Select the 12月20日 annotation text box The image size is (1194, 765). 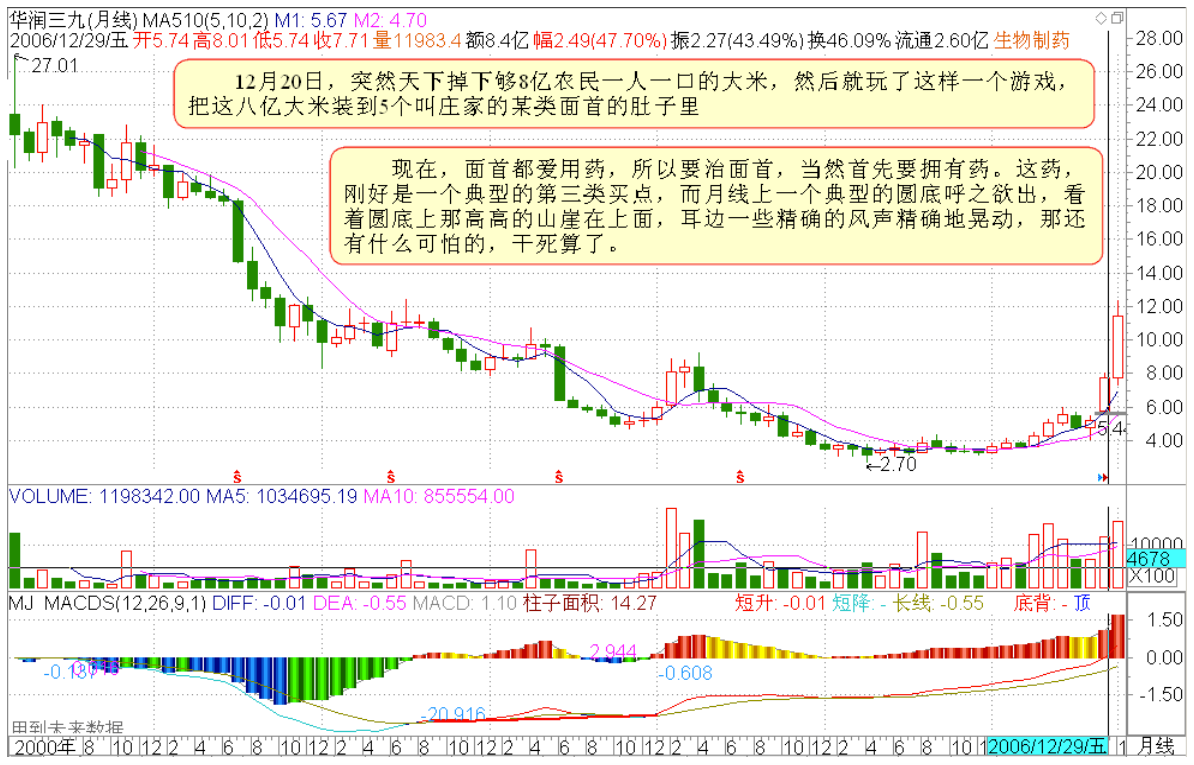pyautogui.click(x=634, y=94)
